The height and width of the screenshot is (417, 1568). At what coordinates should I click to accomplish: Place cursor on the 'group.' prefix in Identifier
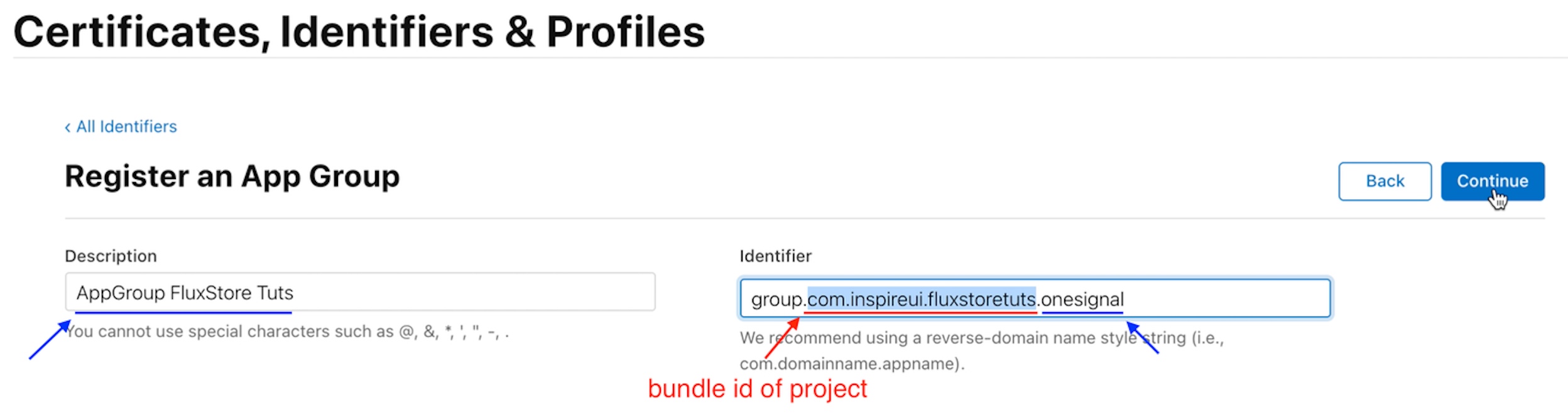pyautogui.click(x=778, y=300)
